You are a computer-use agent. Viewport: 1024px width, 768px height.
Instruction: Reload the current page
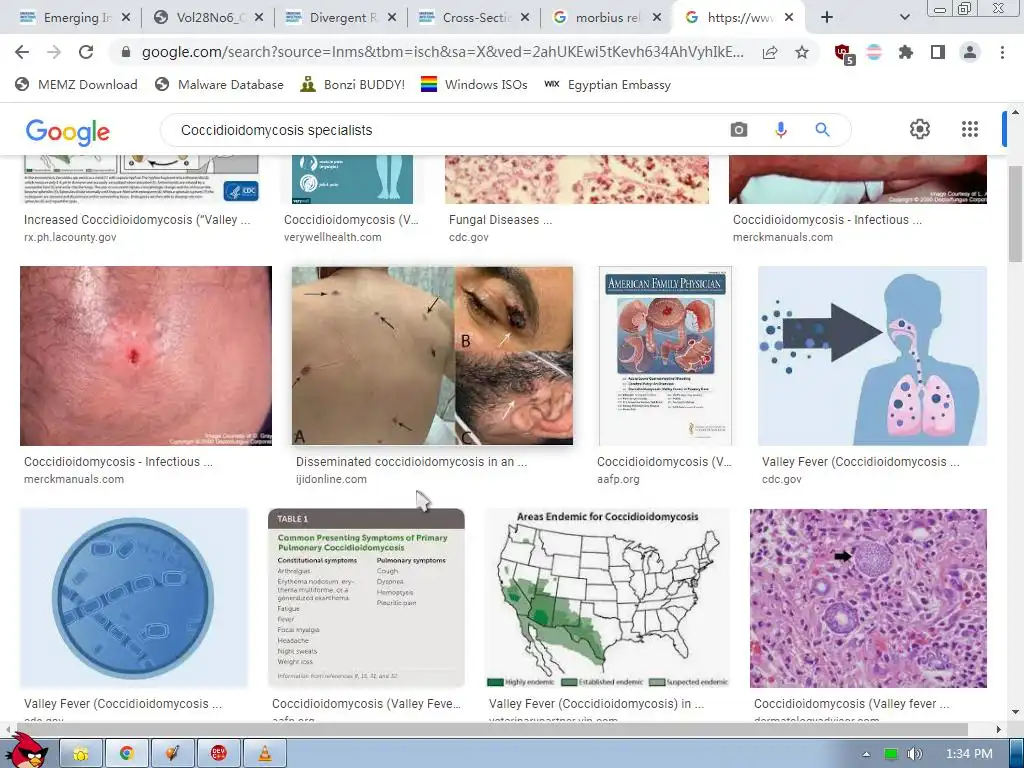[x=86, y=52]
